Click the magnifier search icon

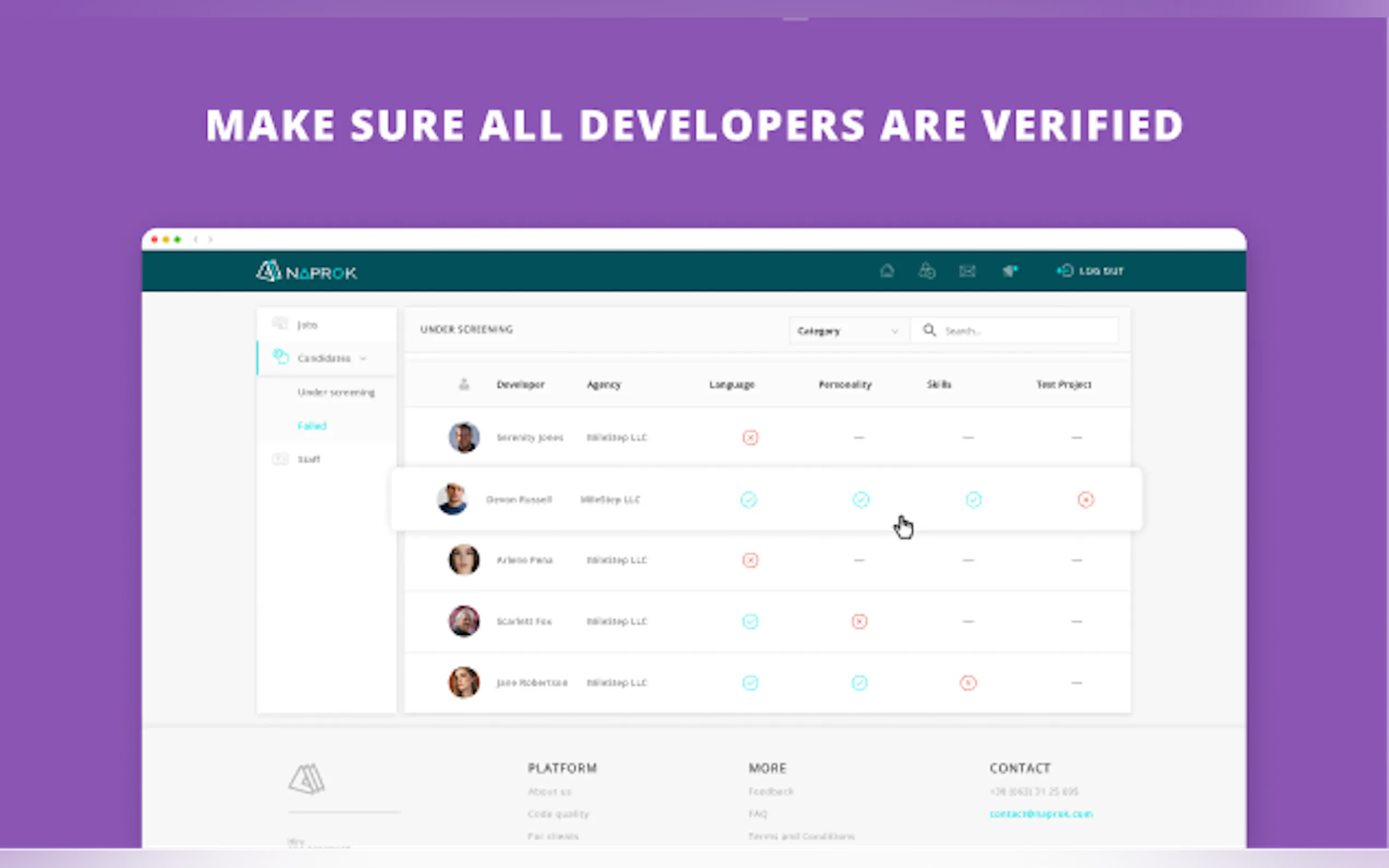929,331
